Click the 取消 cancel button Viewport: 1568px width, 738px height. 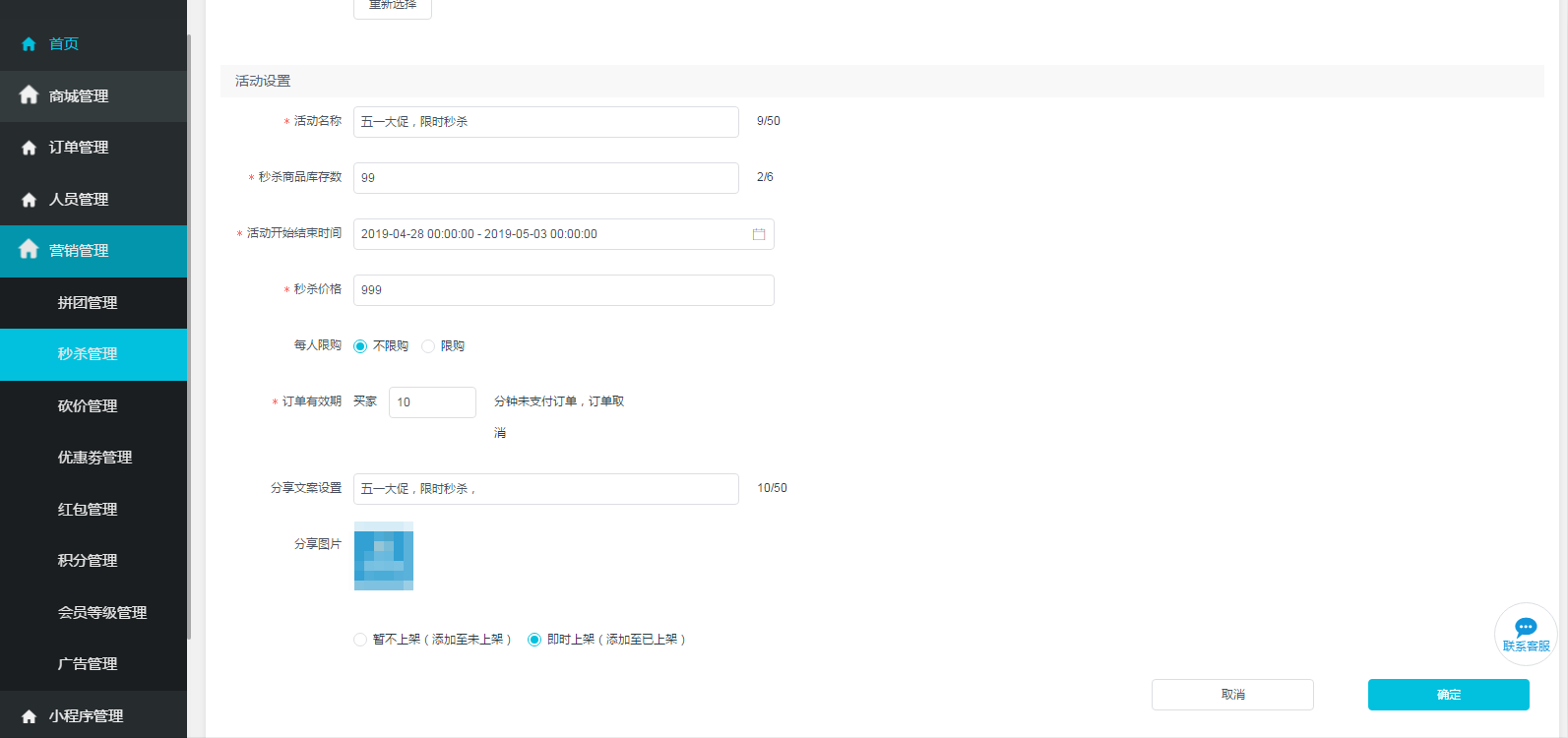[x=1232, y=695]
